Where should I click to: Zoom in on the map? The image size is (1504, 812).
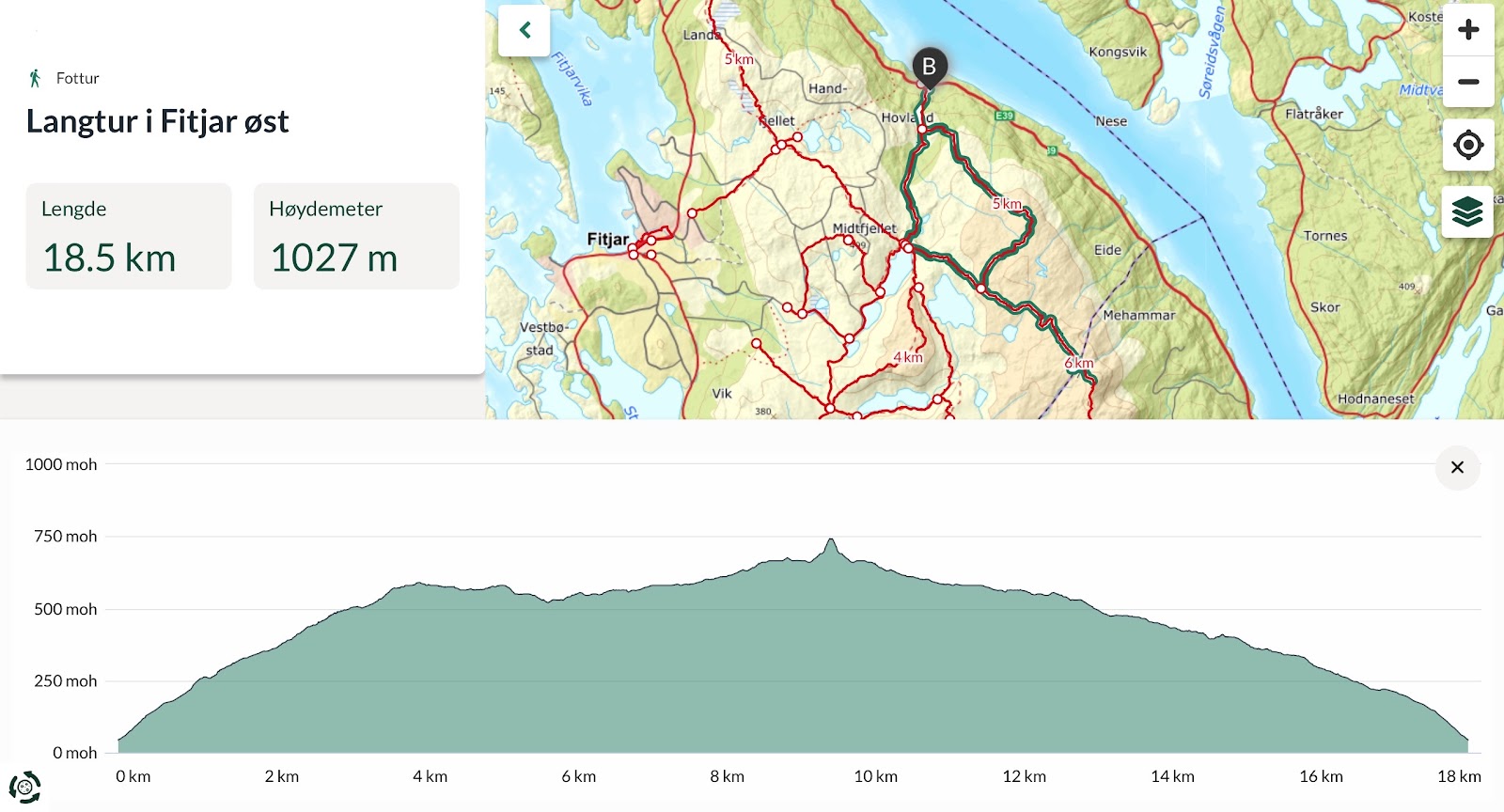point(1468,30)
